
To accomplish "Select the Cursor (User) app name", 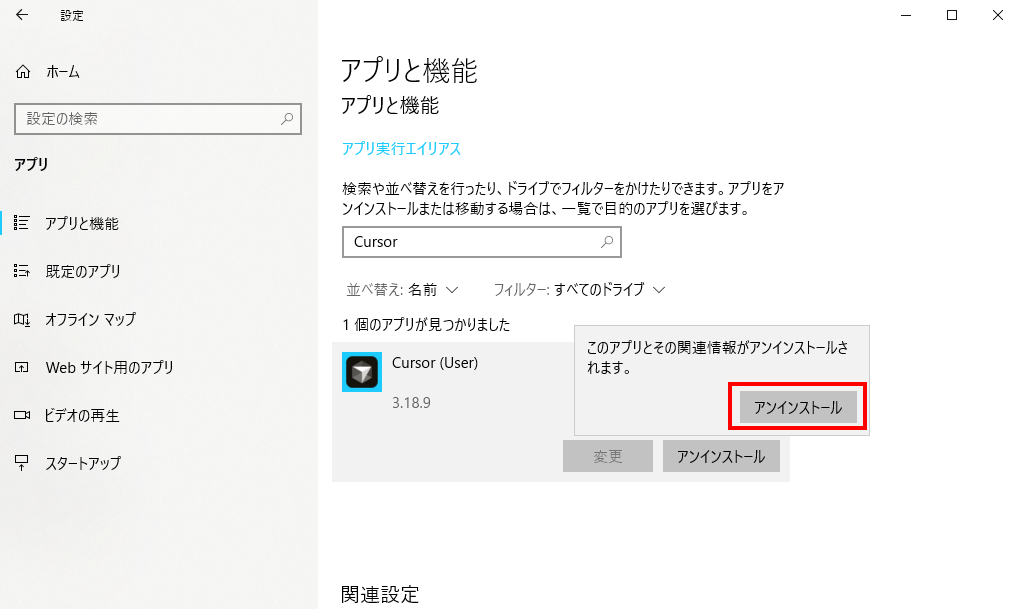I will [x=435, y=363].
